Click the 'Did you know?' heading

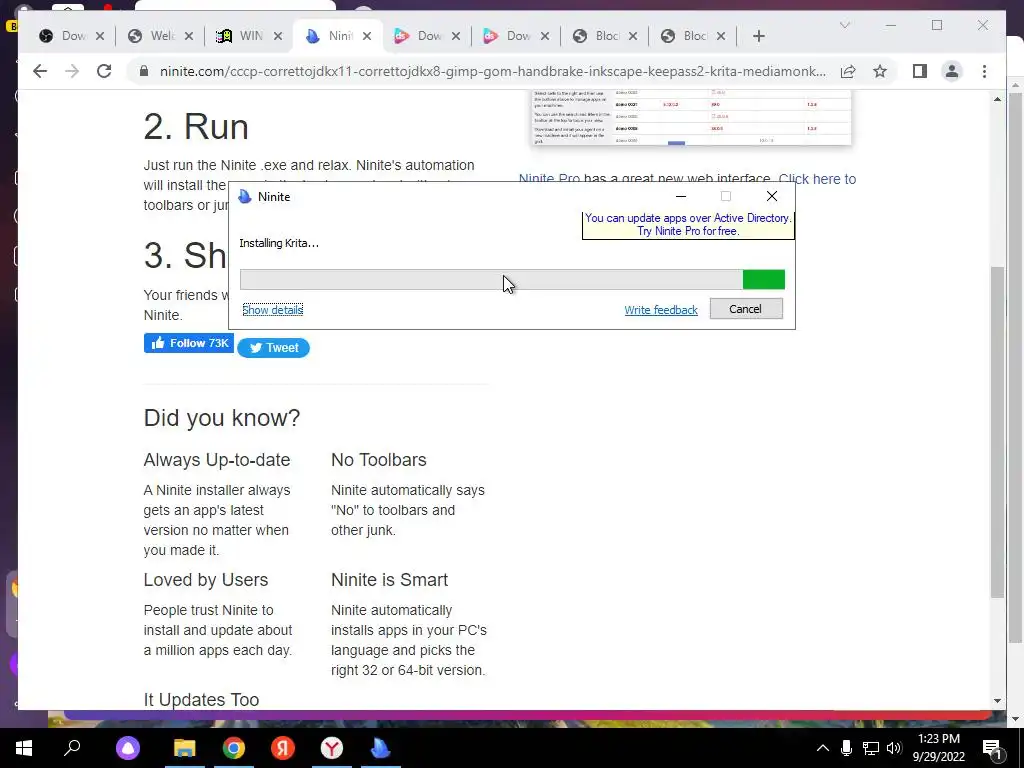pyautogui.click(x=222, y=418)
